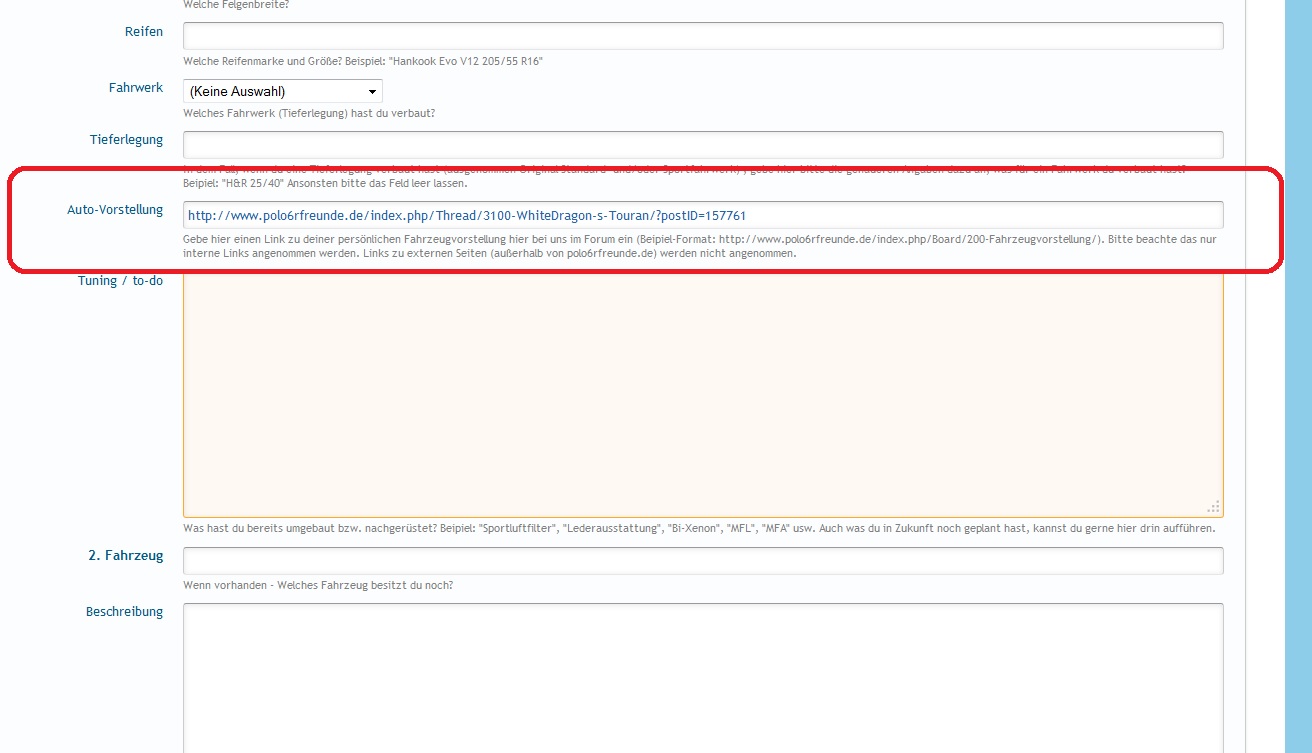Focus the Tieferlegung input field

click(702, 144)
